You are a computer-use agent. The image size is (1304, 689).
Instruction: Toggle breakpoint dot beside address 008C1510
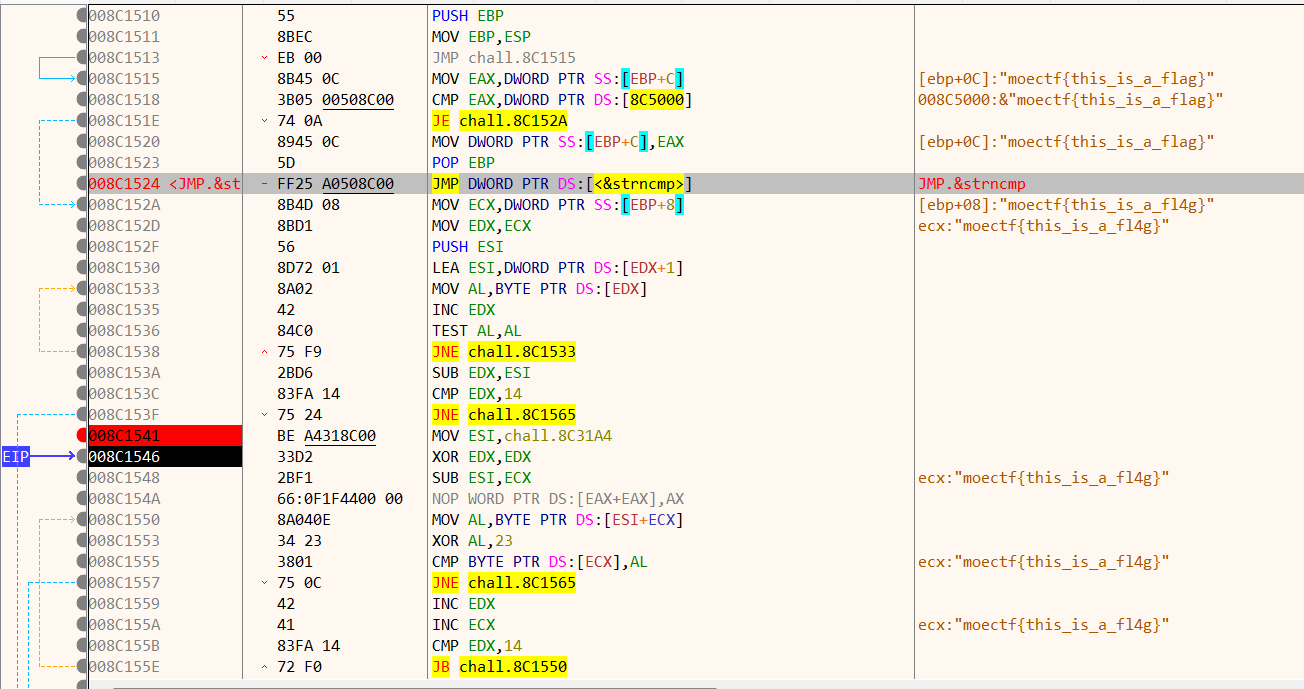point(82,16)
